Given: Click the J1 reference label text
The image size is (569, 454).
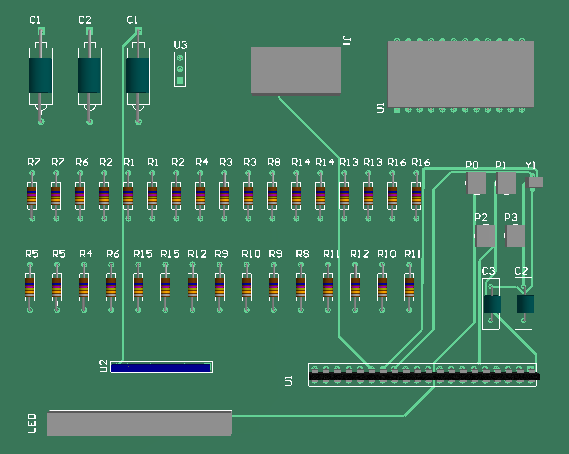Looking at the screenshot, I should pos(347,41).
